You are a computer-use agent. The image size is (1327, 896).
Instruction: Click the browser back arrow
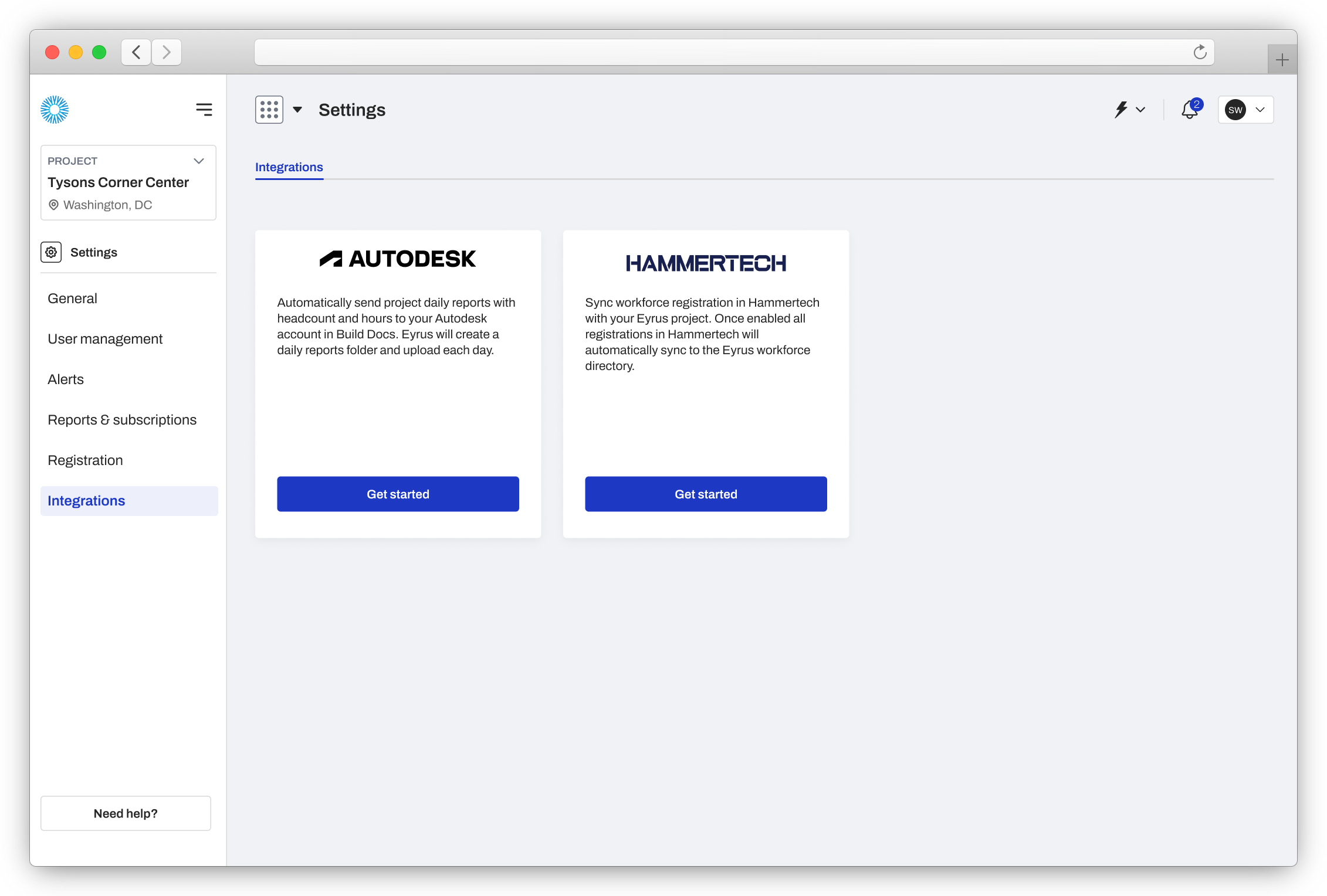(136, 52)
